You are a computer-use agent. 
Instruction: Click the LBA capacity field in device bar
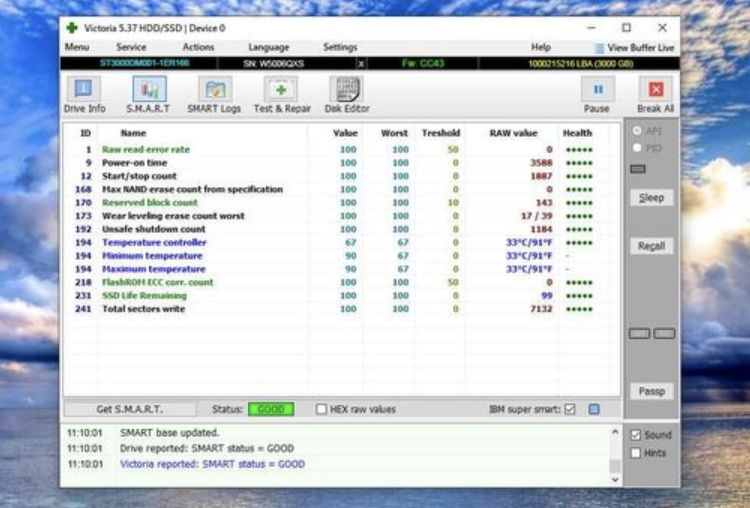tap(580, 64)
